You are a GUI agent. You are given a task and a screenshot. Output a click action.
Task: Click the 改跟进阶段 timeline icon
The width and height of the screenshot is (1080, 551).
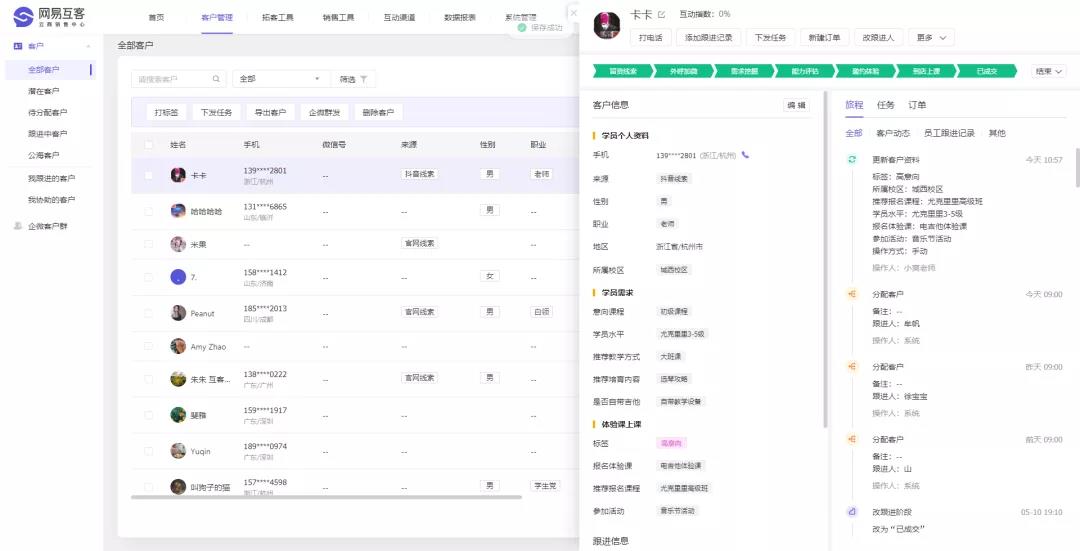point(852,512)
